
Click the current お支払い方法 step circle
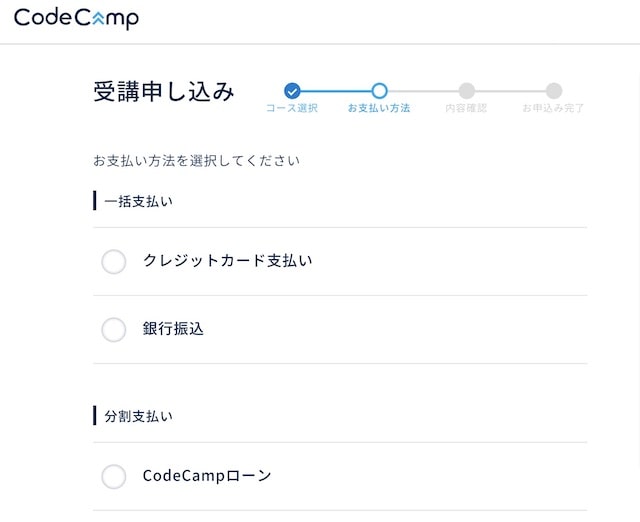tap(379, 91)
